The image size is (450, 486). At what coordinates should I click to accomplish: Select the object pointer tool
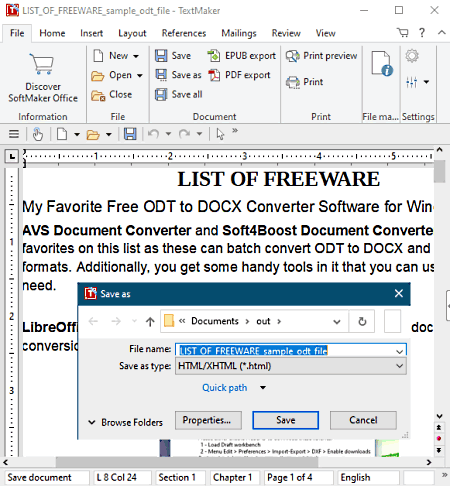(x=220, y=134)
